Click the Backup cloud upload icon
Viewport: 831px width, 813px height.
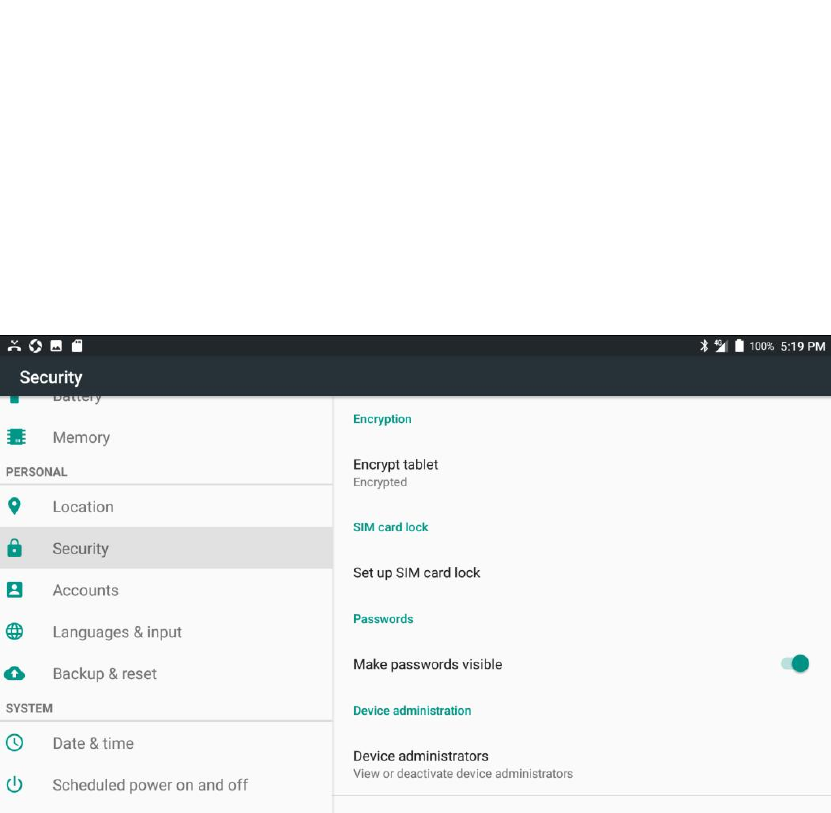click(15, 673)
